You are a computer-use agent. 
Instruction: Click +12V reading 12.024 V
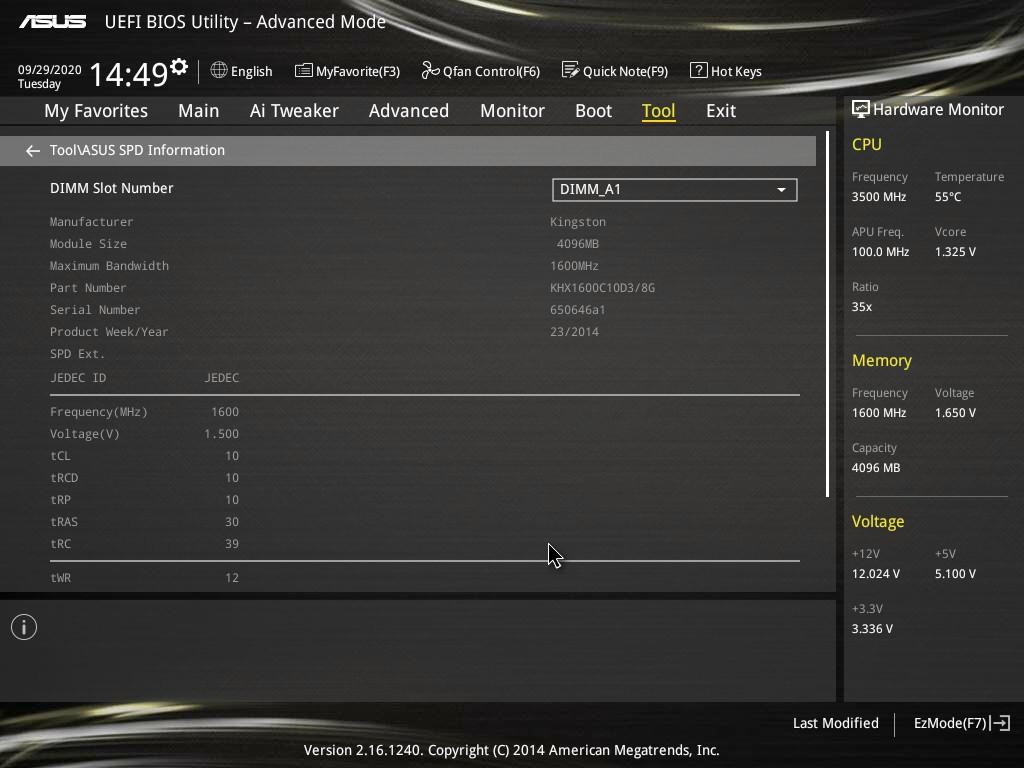pyautogui.click(x=875, y=574)
